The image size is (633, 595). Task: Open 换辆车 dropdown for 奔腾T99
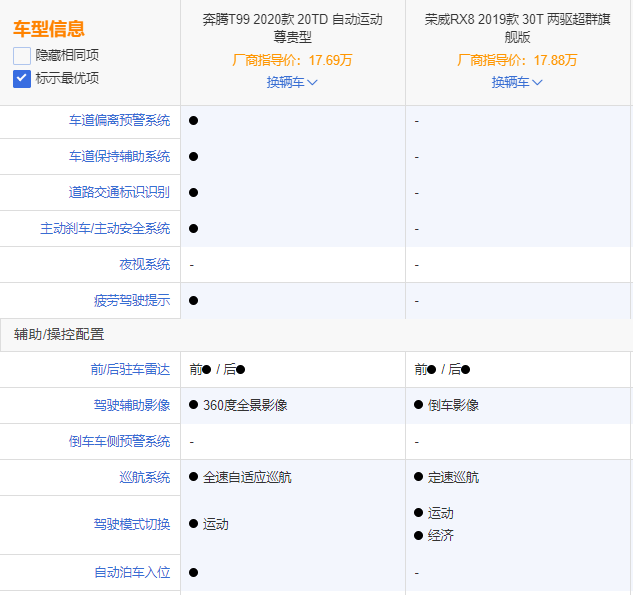292,82
